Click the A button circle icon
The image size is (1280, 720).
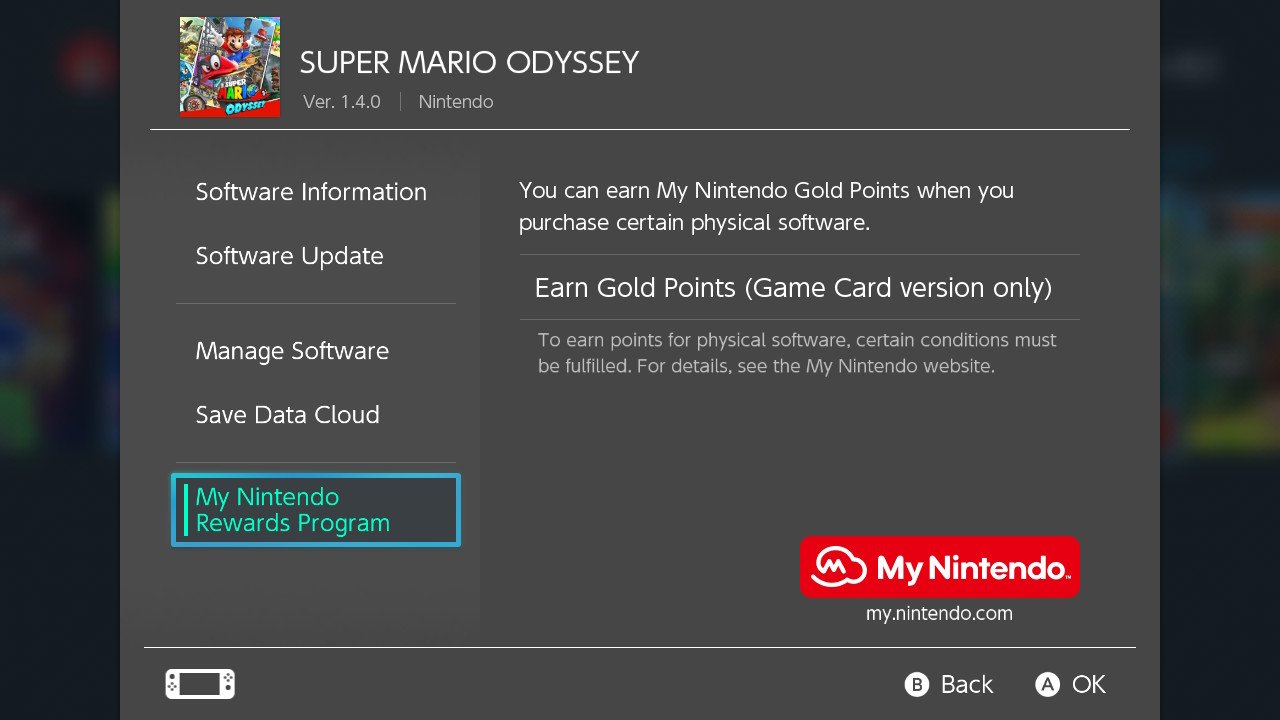point(1047,684)
